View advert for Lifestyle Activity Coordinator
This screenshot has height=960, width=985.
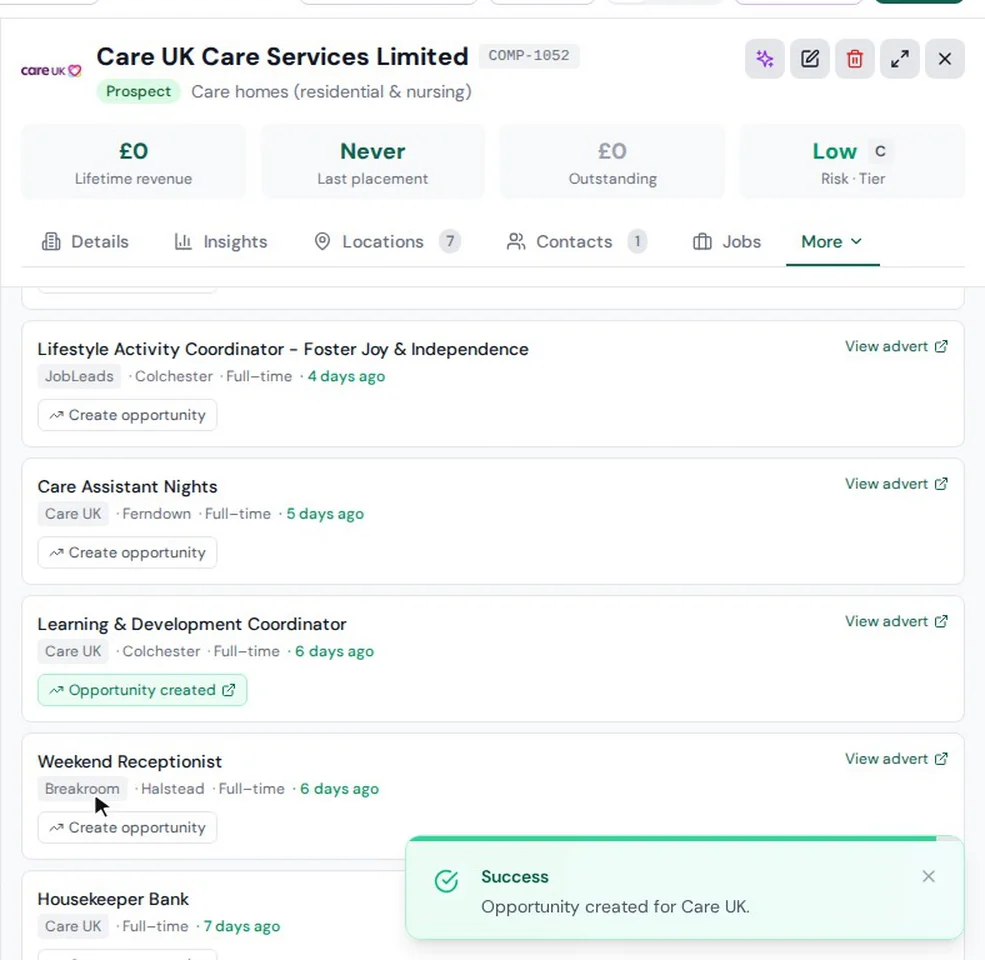point(896,346)
